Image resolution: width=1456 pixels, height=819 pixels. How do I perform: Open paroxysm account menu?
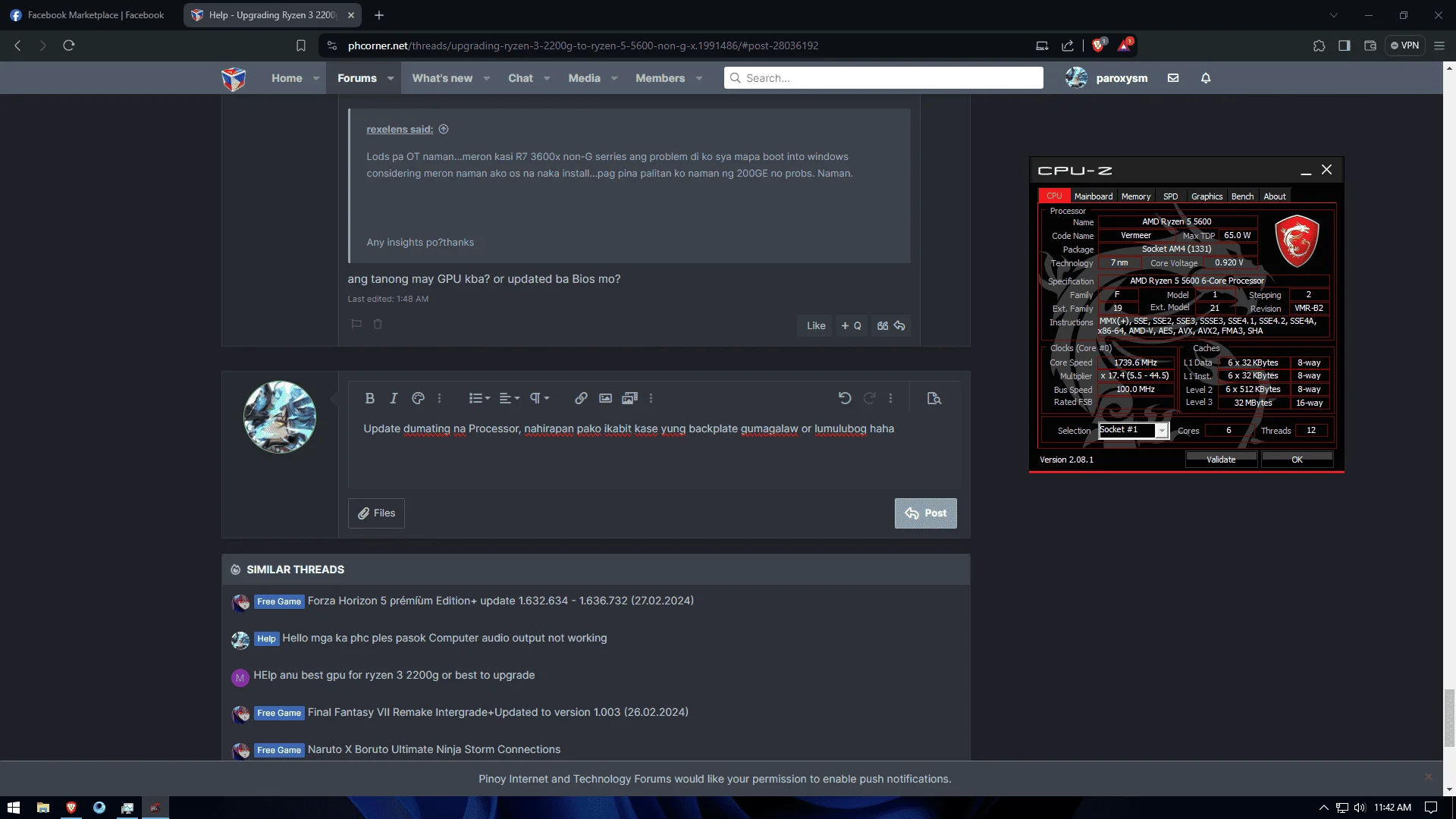pyautogui.click(x=1106, y=78)
